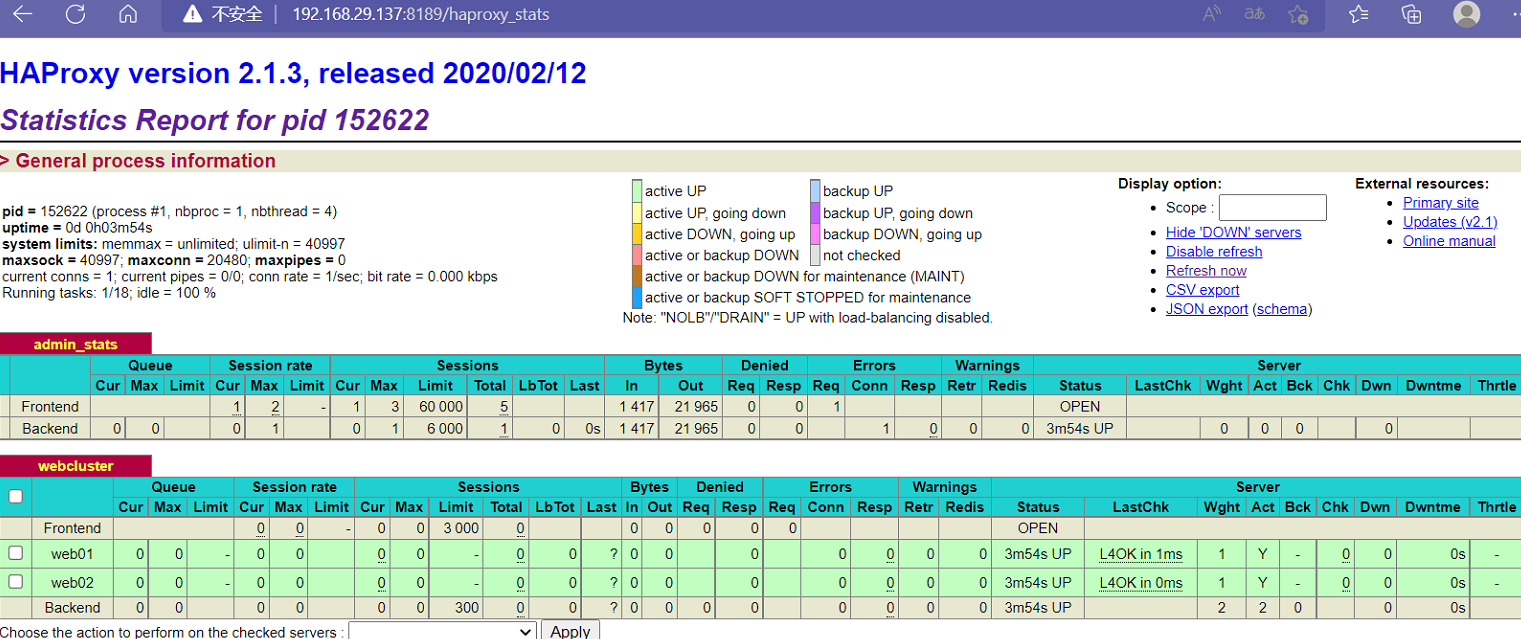Tick the webcluster select-all checkbox
This screenshot has width=1521, height=639.
(x=15, y=496)
